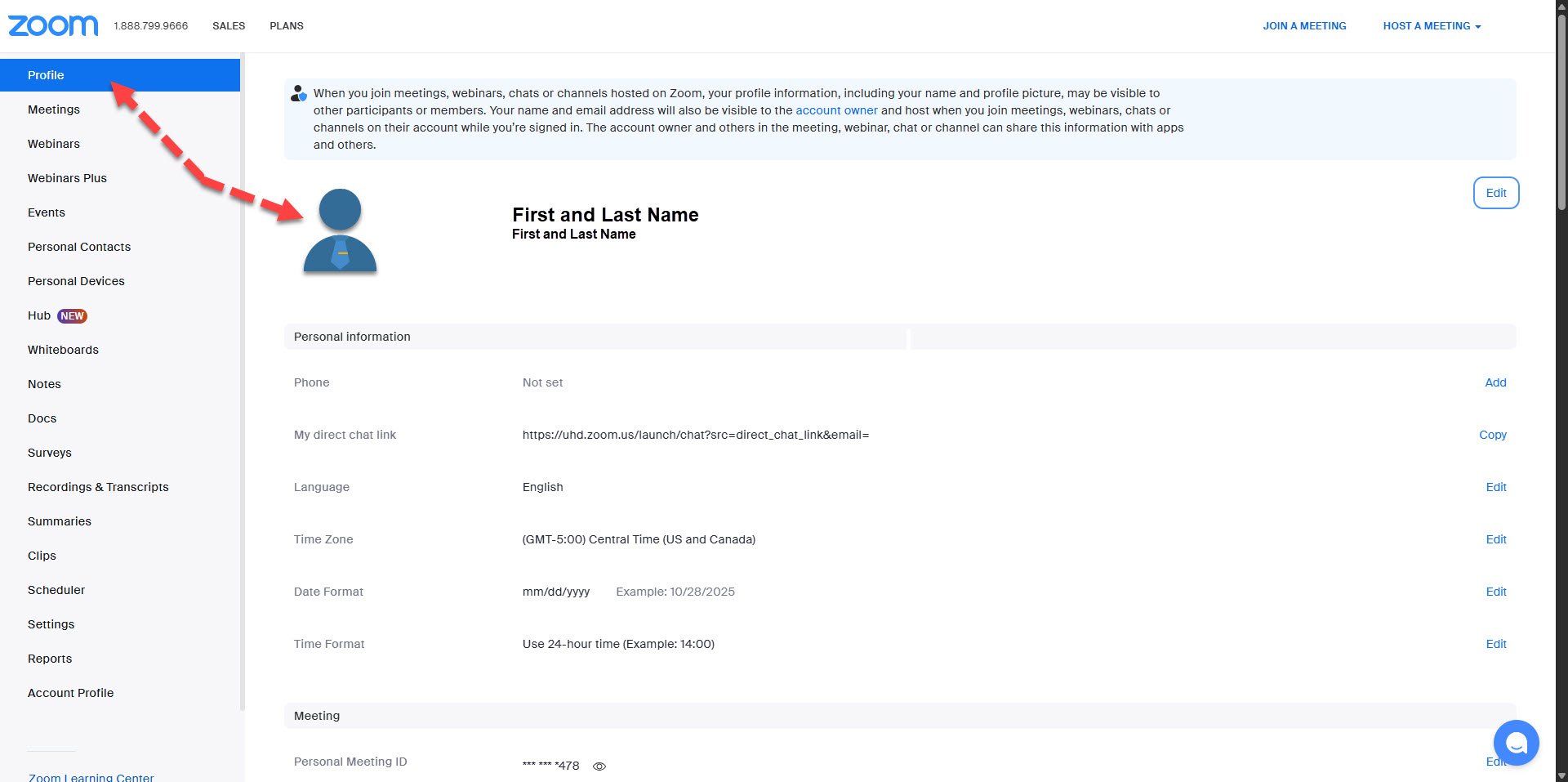Click the page's vertical scrollbar
Screen dimensions: 1568x782
point(1561,114)
